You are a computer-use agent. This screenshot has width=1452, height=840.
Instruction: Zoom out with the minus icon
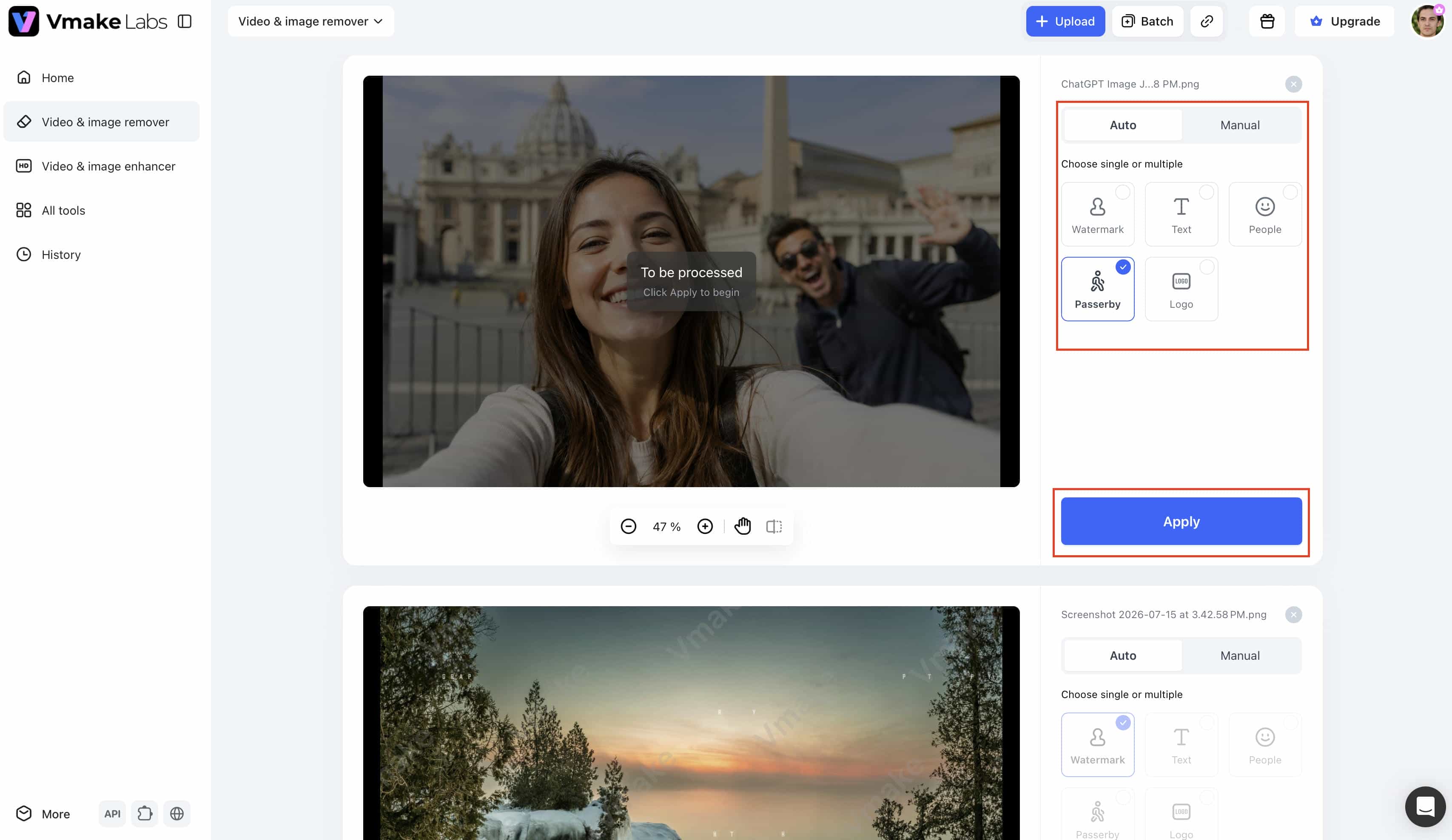click(x=628, y=526)
